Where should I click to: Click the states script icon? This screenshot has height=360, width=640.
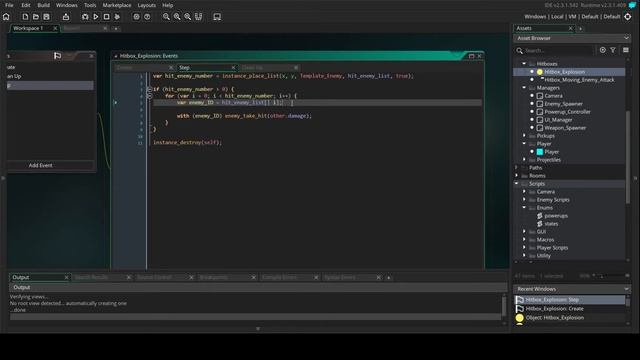(540, 224)
